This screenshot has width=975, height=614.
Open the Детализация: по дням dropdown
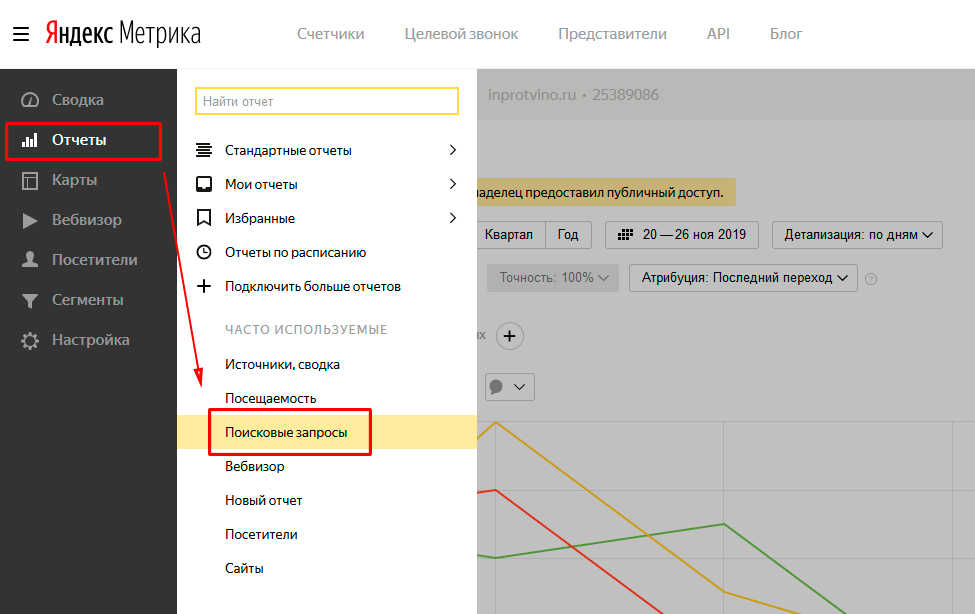tap(857, 235)
